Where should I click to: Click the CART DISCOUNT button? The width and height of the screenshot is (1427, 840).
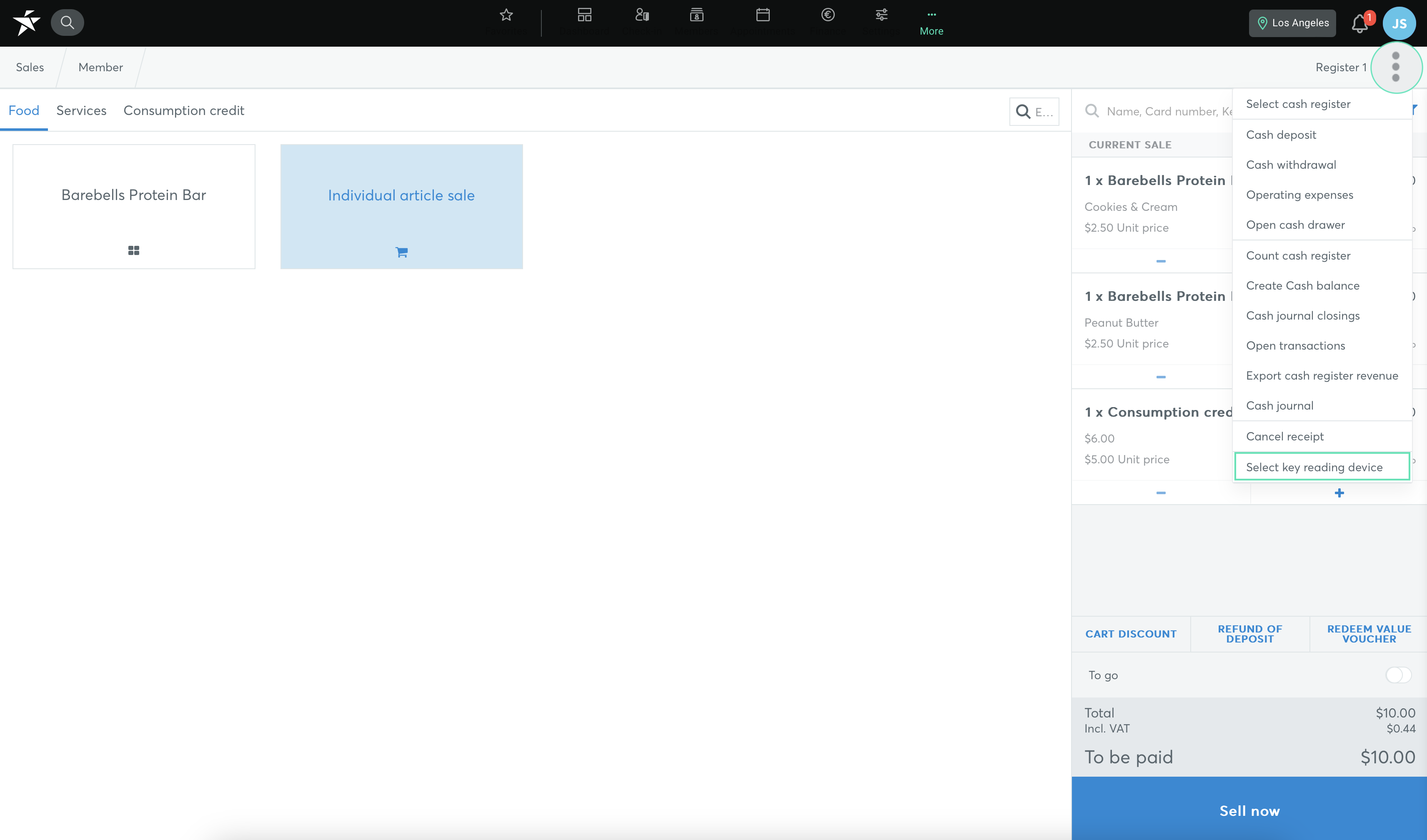1131,634
